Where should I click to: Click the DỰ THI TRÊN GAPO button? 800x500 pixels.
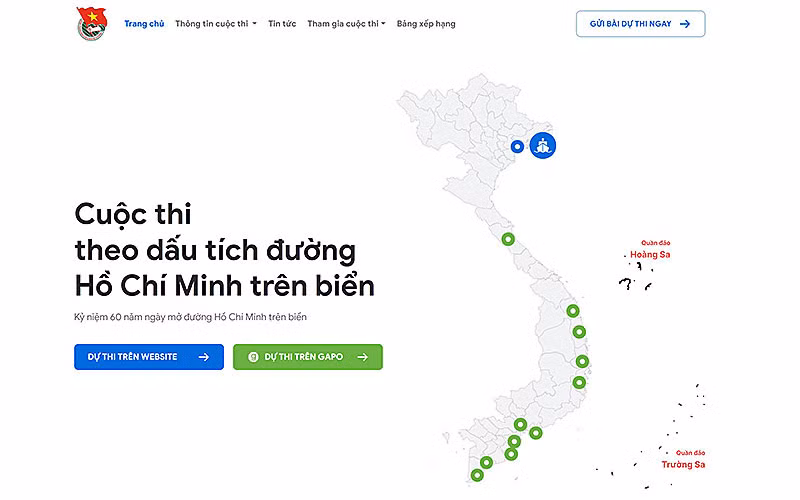click(308, 357)
